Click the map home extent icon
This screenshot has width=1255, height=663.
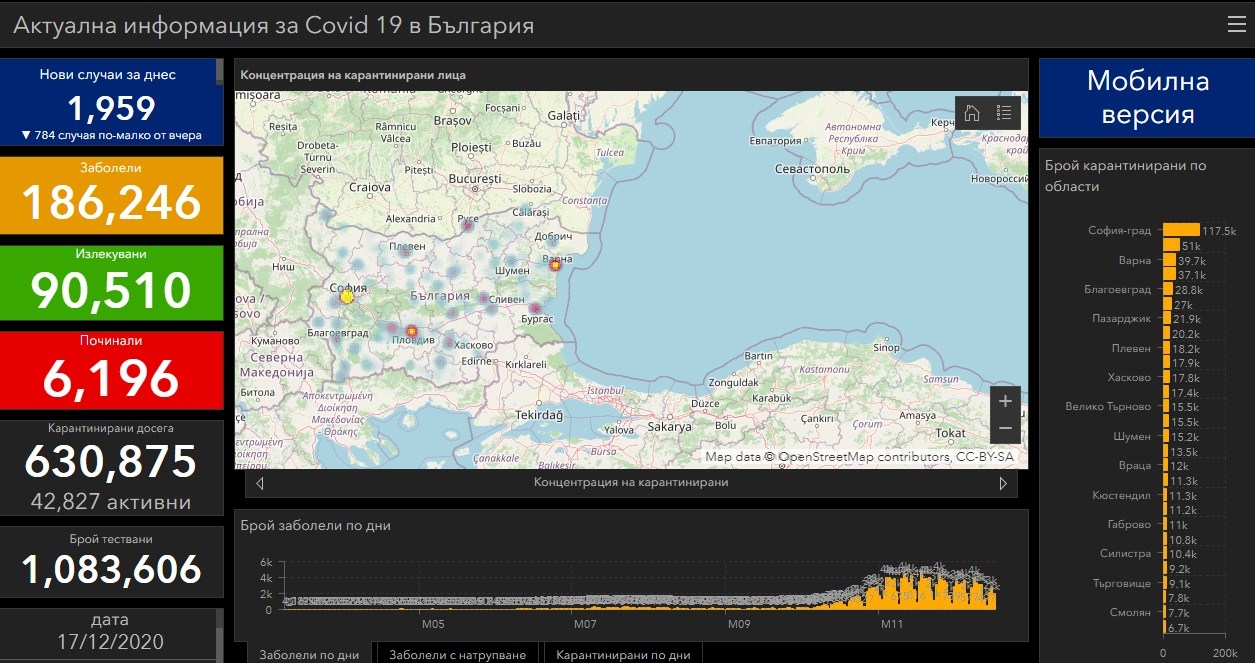point(972,113)
